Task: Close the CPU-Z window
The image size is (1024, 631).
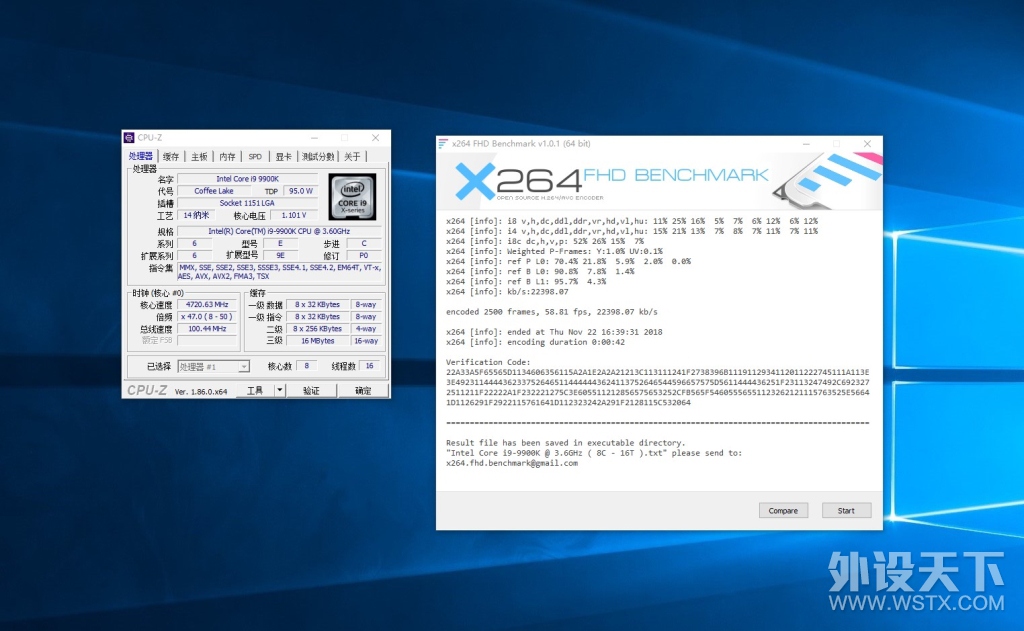Action: (376, 138)
